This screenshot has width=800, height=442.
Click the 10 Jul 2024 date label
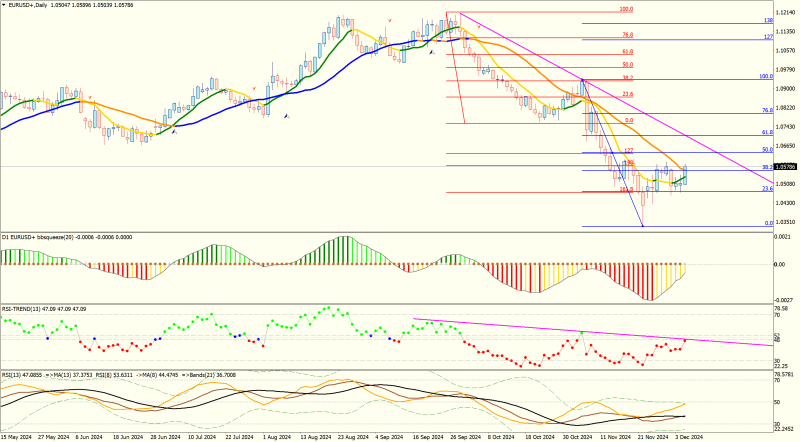(x=203, y=437)
